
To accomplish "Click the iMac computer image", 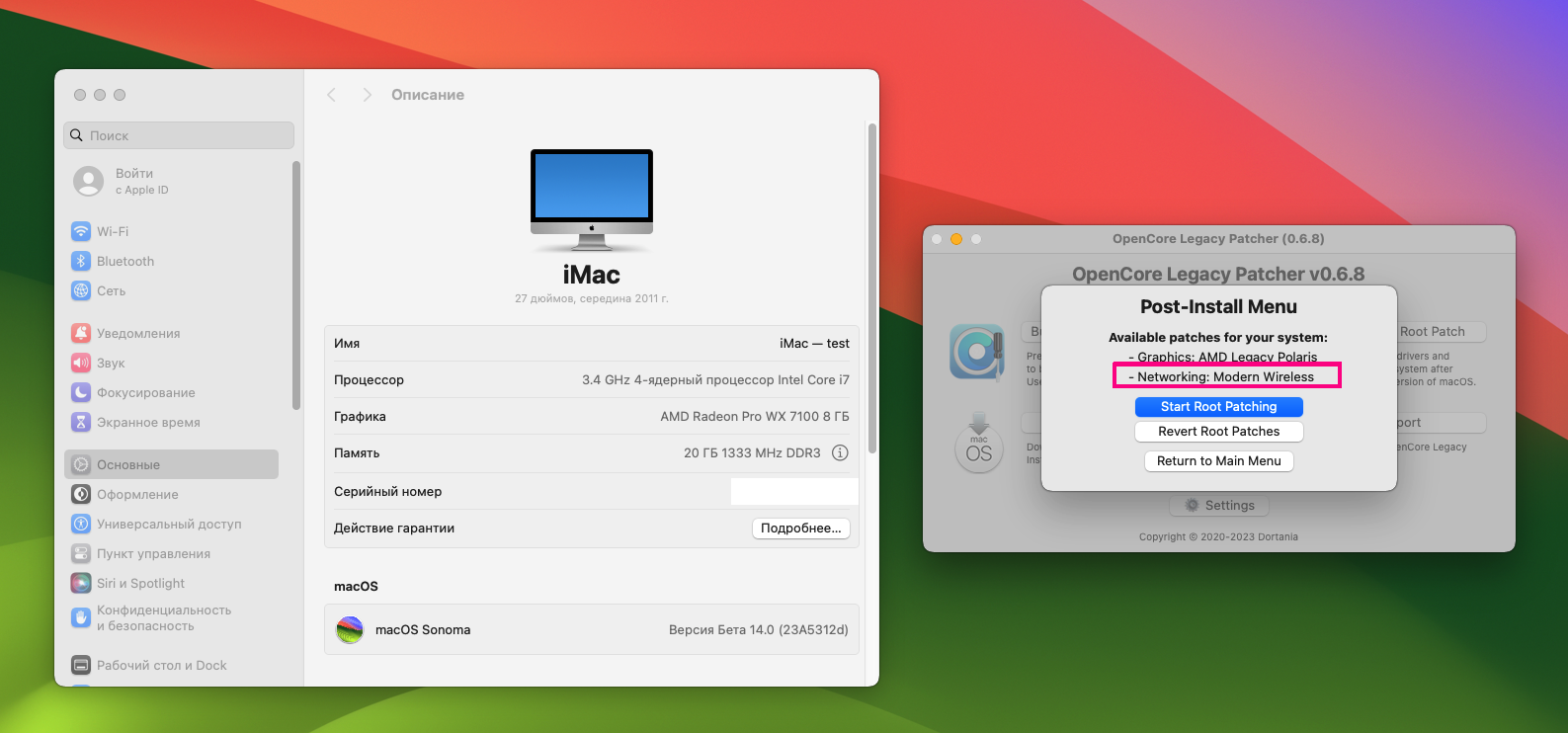I will point(592,201).
